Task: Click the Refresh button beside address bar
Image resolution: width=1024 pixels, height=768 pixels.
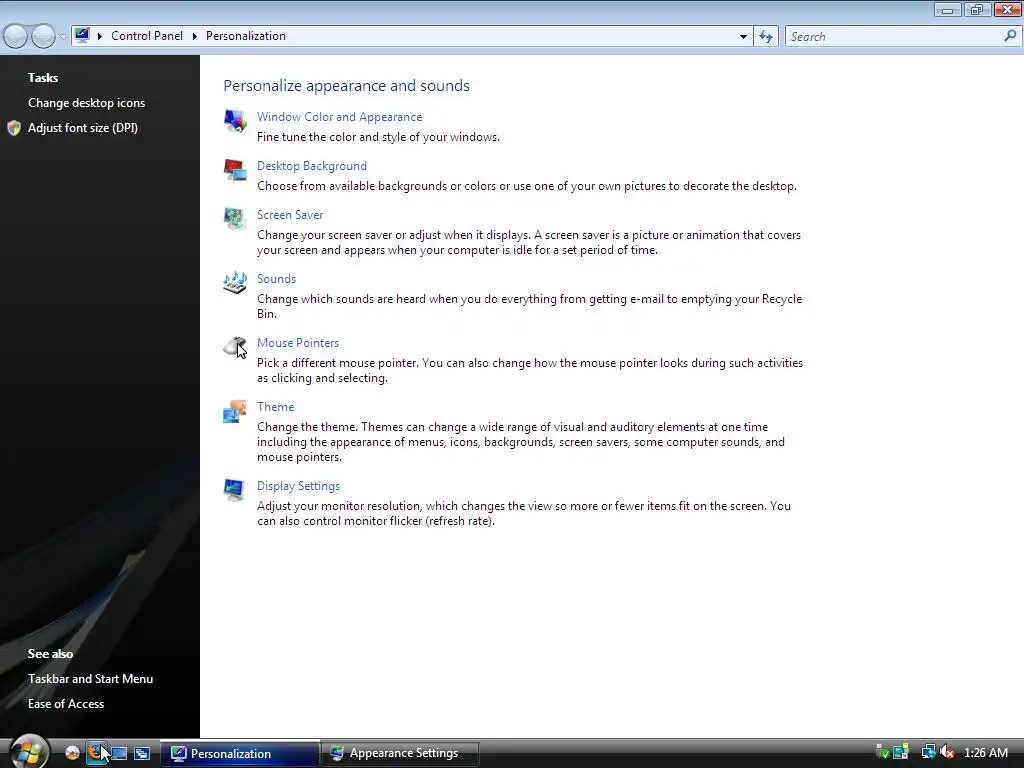Action: coord(766,37)
